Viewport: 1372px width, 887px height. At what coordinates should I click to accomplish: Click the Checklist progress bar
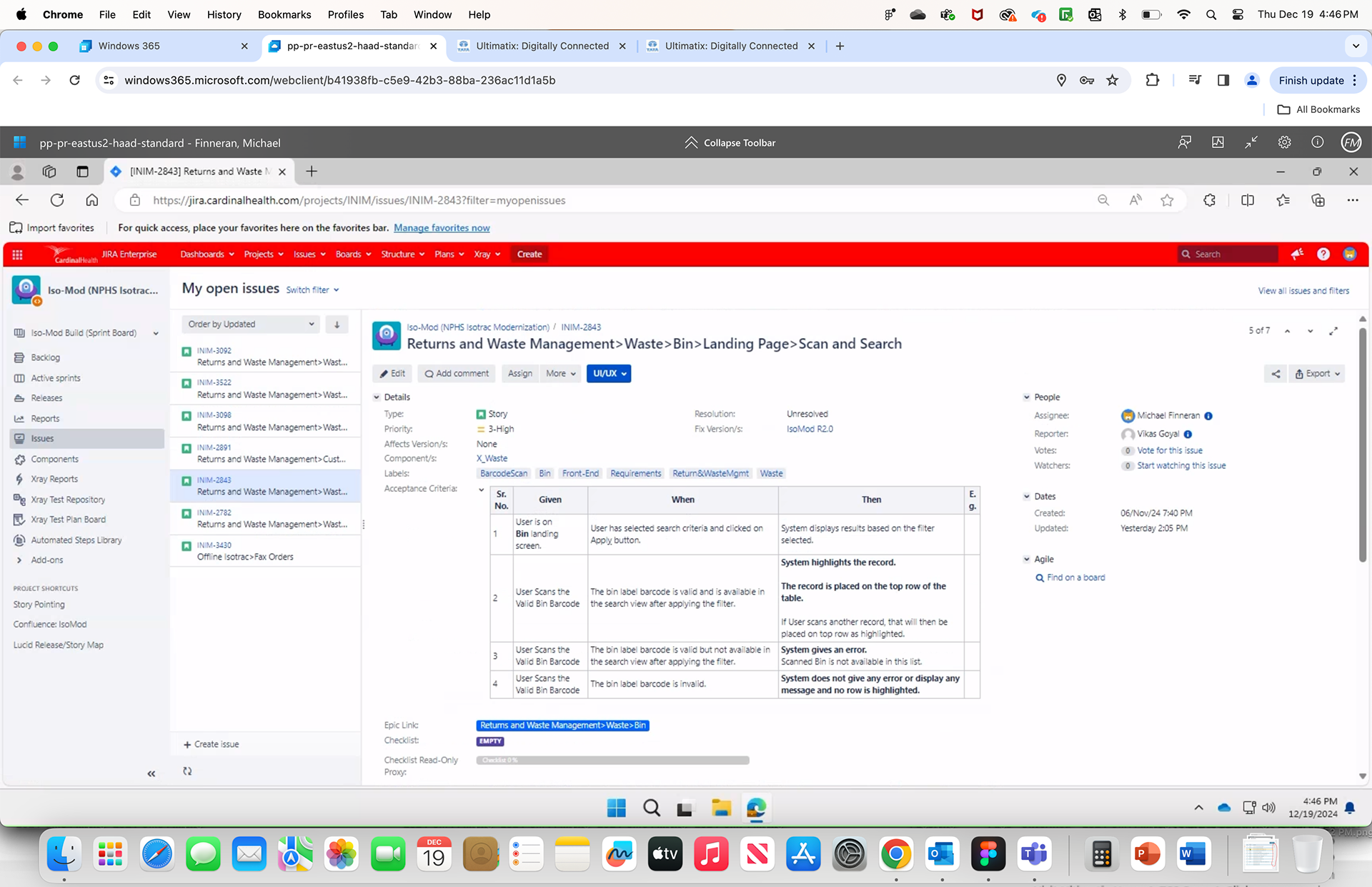(612, 760)
